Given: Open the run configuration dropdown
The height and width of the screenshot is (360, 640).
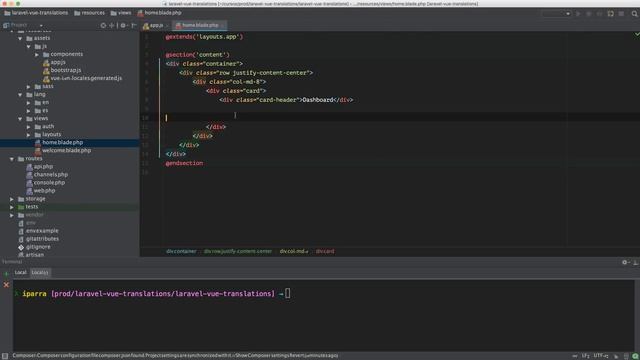Looking at the screenshot, I should tap(556, 13).
